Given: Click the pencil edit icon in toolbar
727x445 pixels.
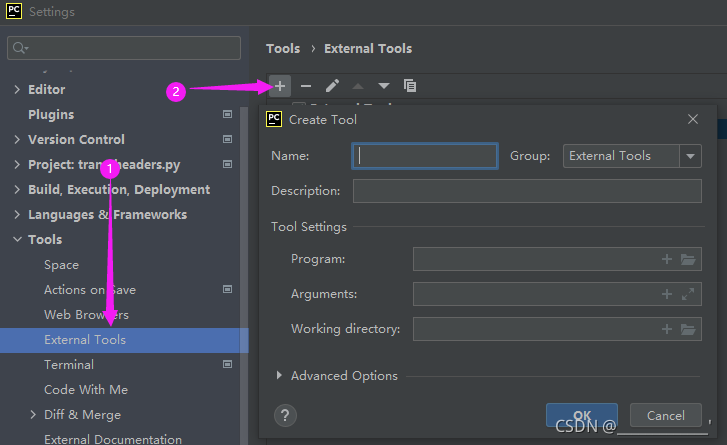Looking at the screenshot, I should [x=332, y=86].
